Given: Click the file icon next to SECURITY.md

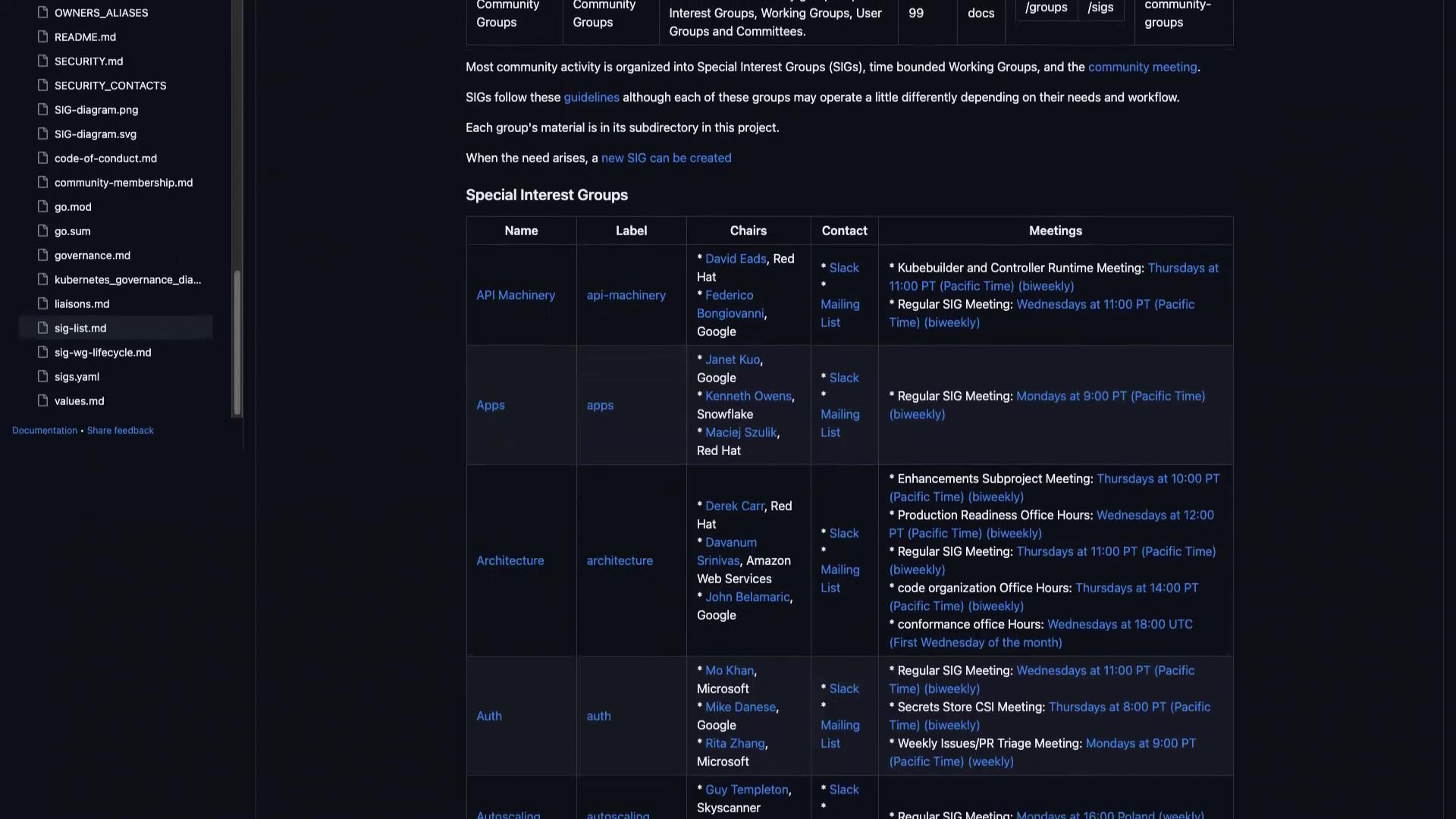Looking at the screenshot, I should point(43,61).
